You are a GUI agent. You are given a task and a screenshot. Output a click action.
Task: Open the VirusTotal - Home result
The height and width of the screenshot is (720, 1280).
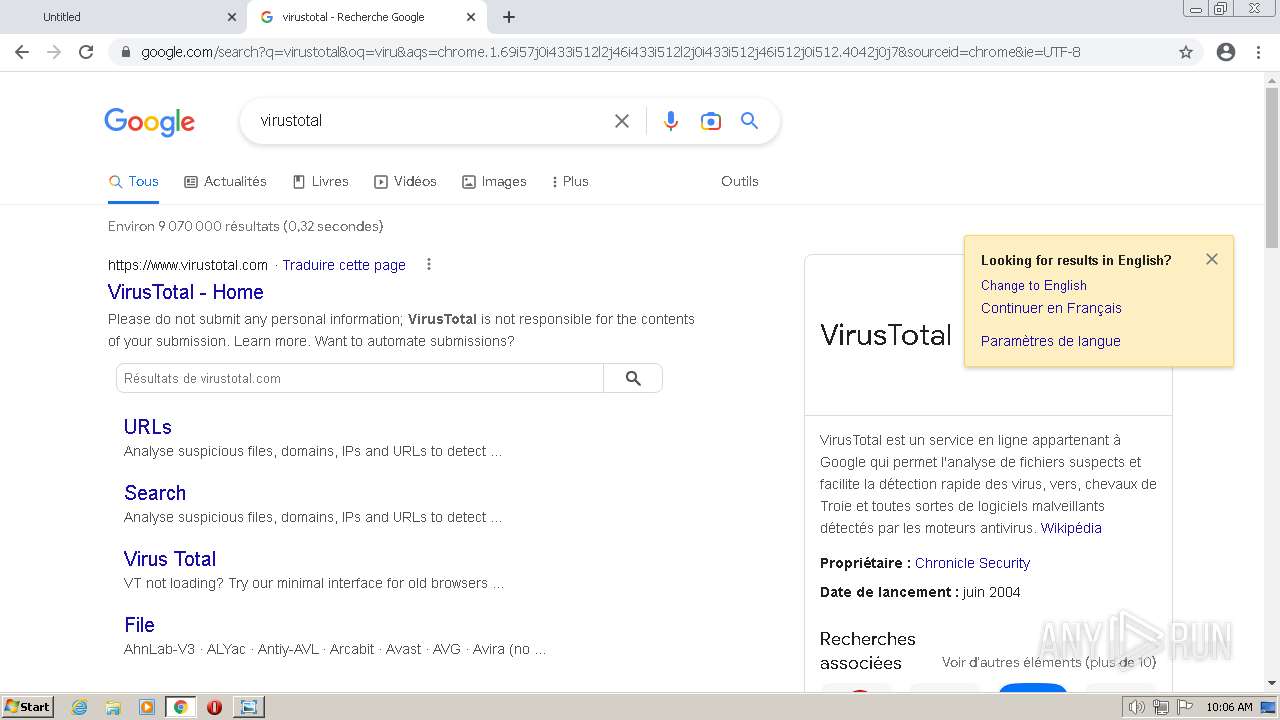[186, 292]
